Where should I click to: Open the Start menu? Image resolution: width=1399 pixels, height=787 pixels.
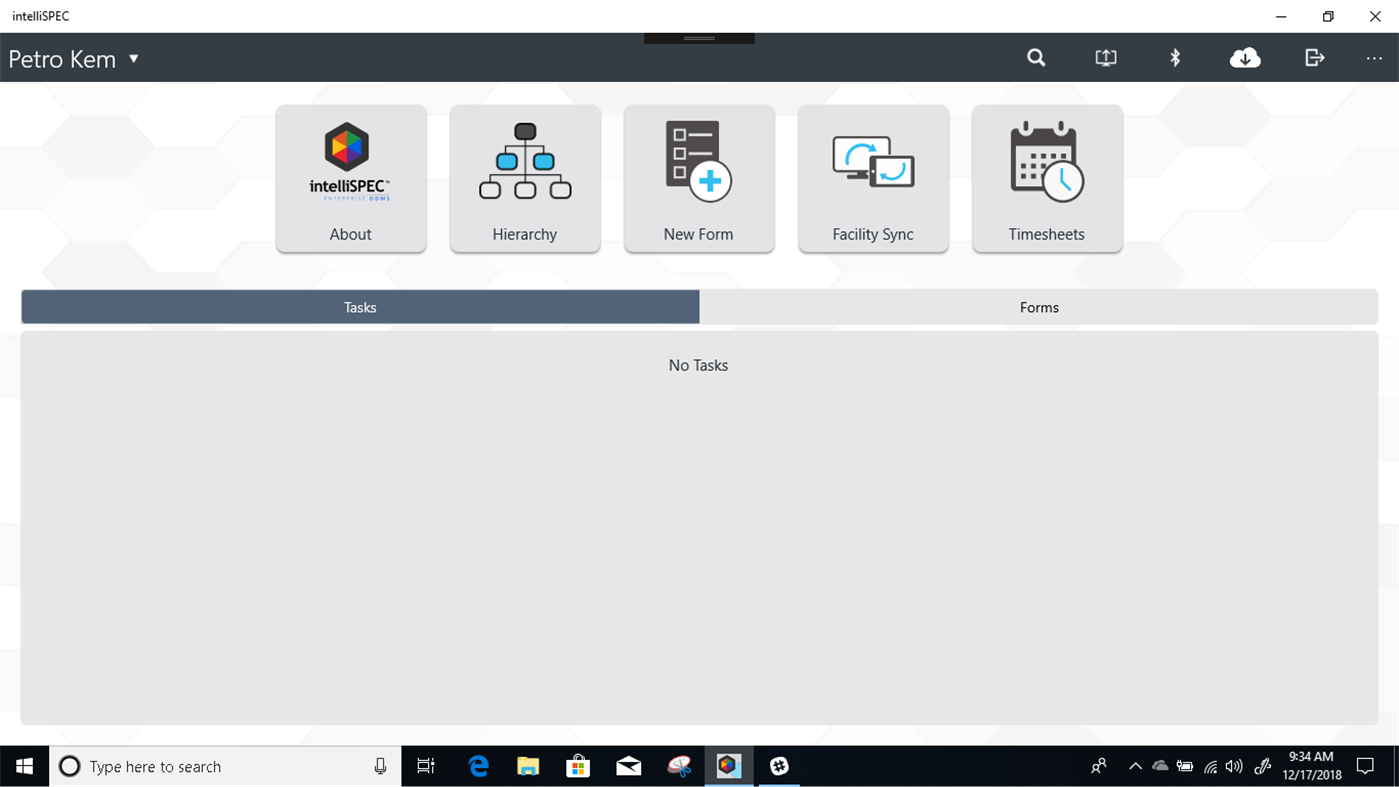[x=23, y=766]
